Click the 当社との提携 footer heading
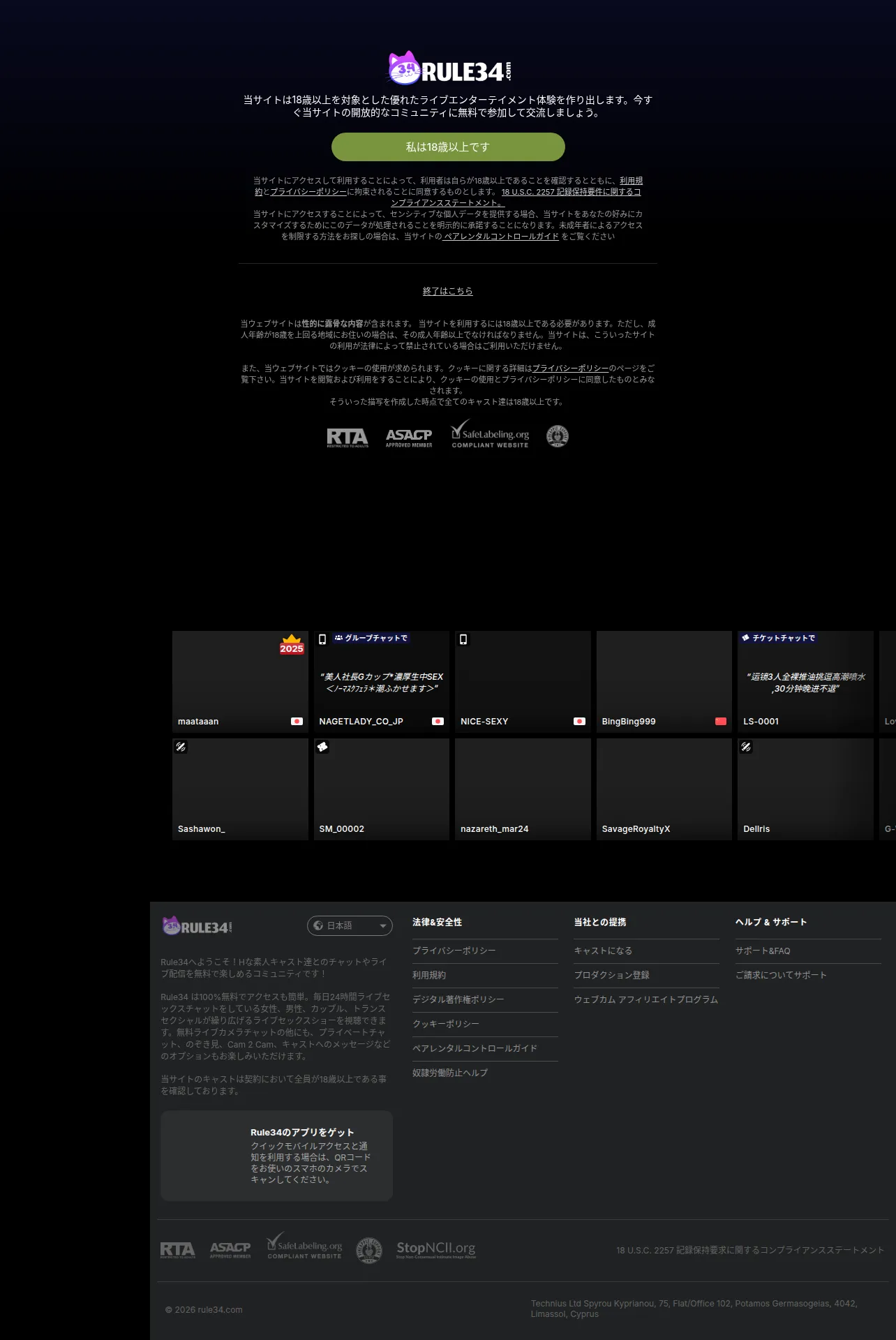Image resolution: width=896 pixels, height=1340 pixels. click(600, 922)
